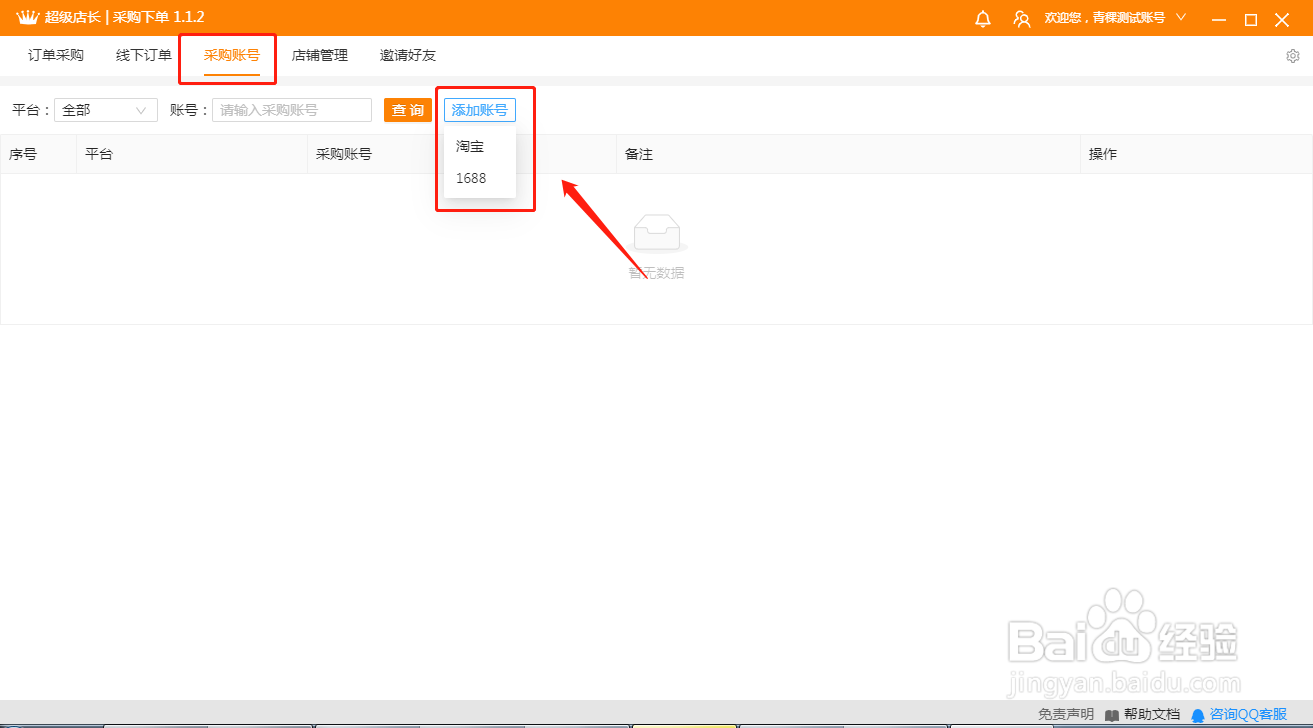The height and width of the screenshot is (728, 1313).
Task: Open the 免责声明 link
Action: 1066,715
